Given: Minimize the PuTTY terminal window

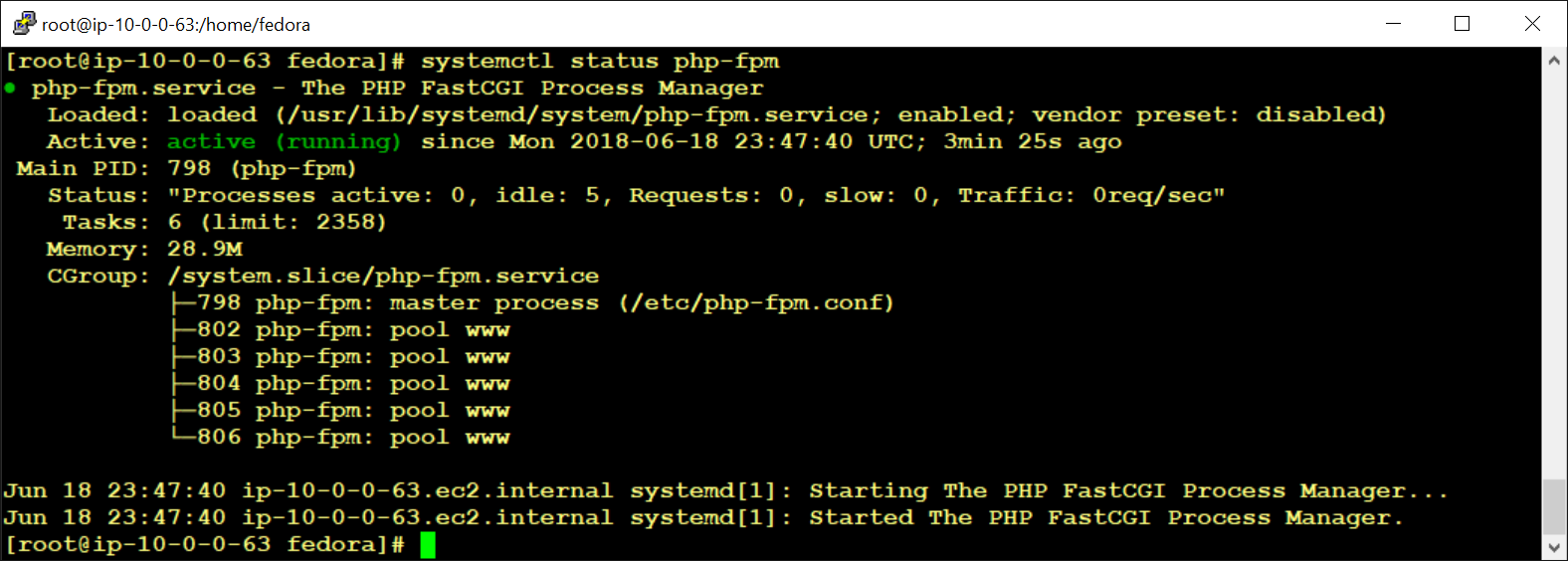Looking at the screenshot, I should point(1393,24).
